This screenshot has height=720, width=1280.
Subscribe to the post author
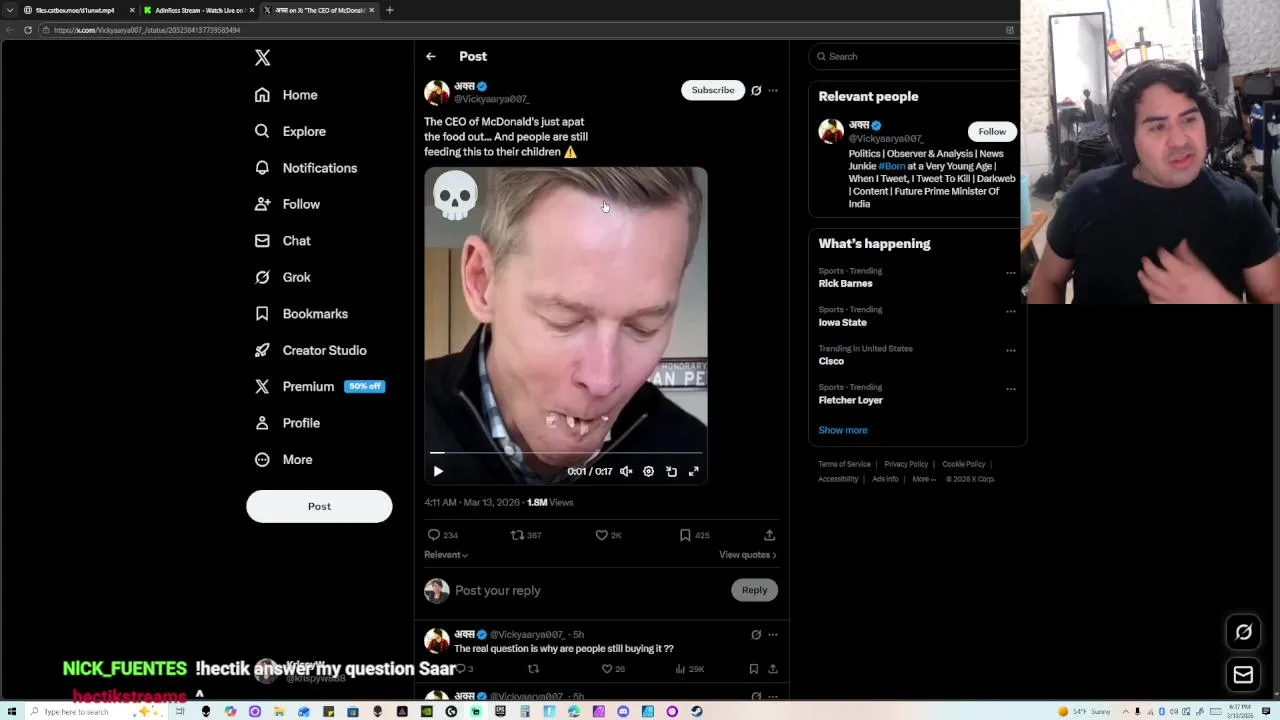point(713,90)
